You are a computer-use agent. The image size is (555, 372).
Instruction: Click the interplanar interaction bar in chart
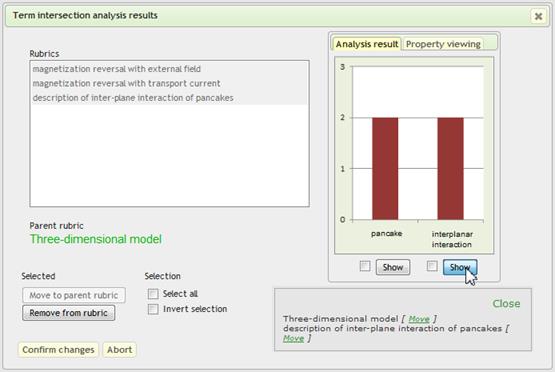click(451, 169)
